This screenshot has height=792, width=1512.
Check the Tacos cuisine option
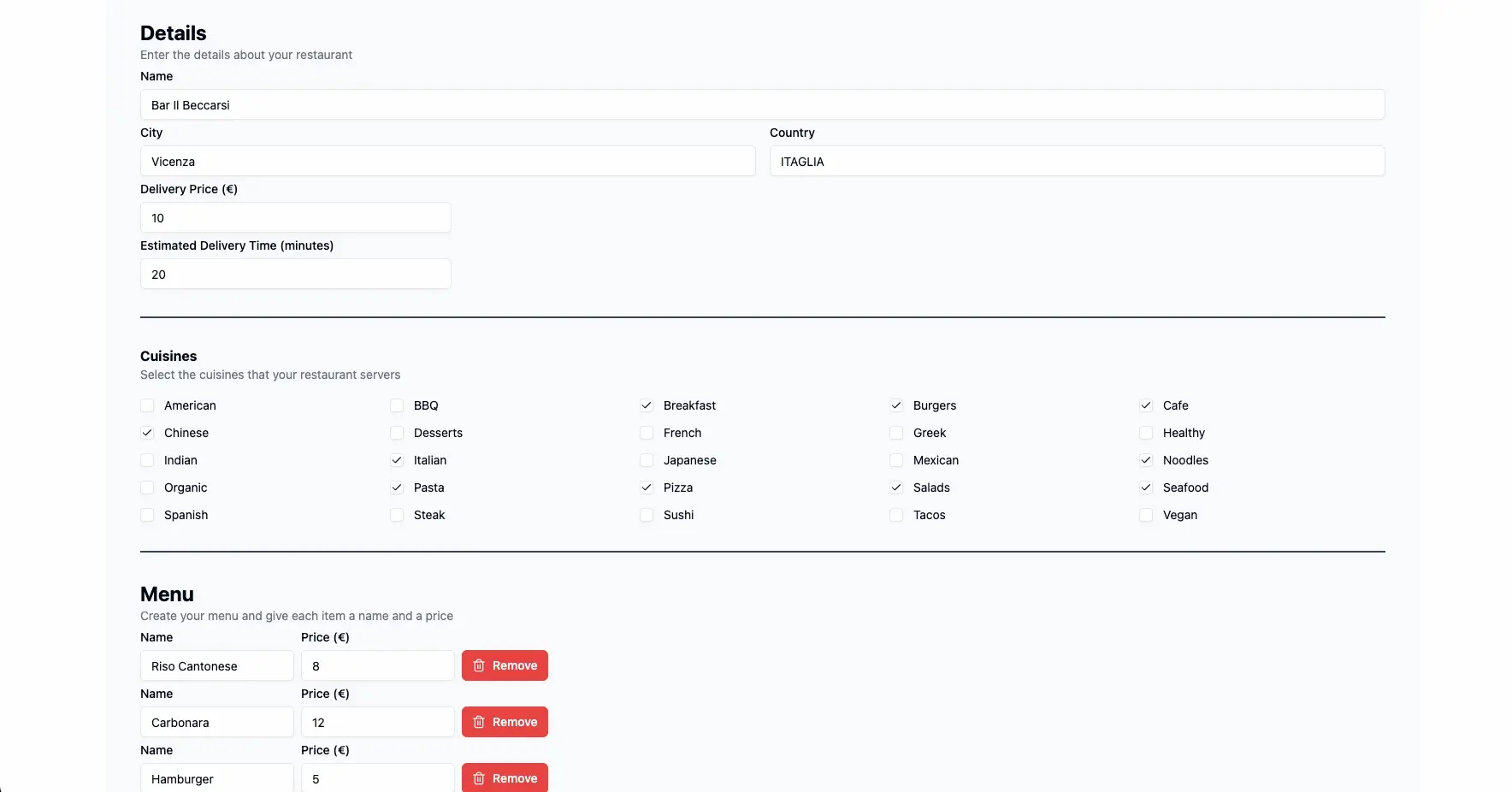click(895, 515)
